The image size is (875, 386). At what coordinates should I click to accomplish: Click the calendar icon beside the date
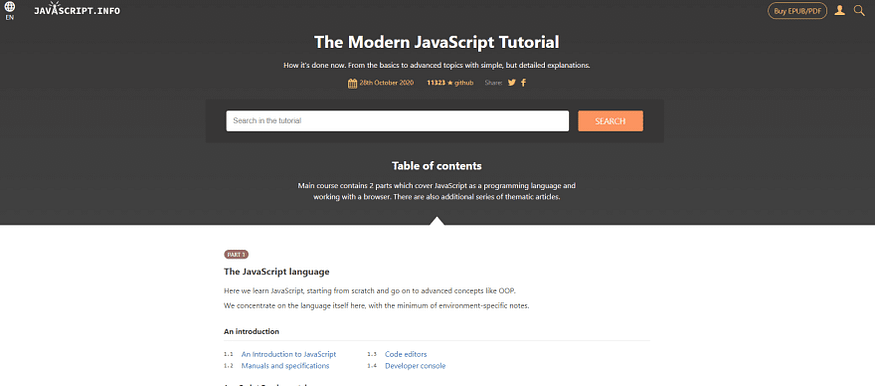352,84
